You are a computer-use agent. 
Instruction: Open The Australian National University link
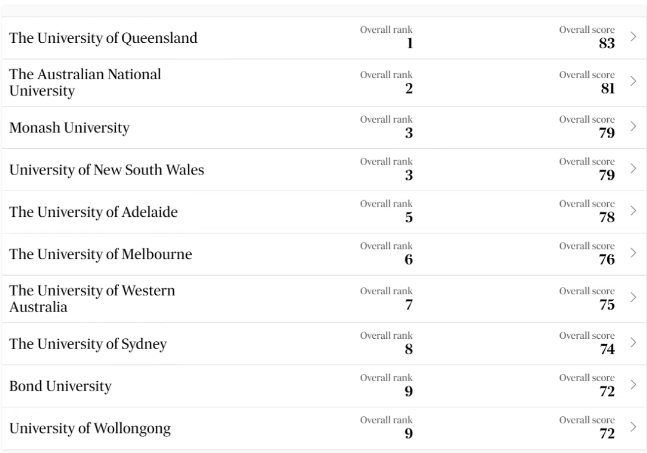[x=85, y=83]
